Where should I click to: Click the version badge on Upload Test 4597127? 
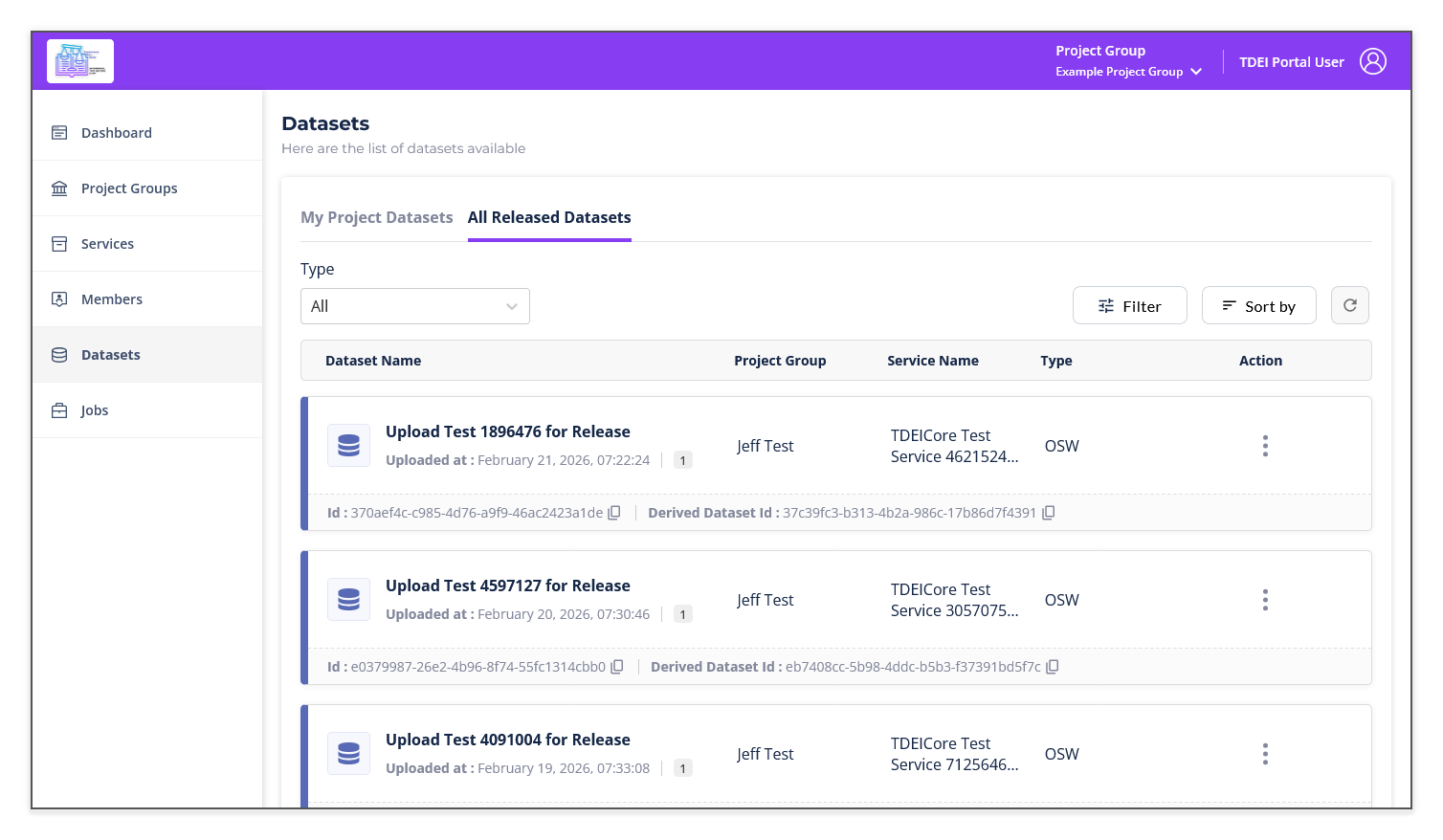click(682, 613)
